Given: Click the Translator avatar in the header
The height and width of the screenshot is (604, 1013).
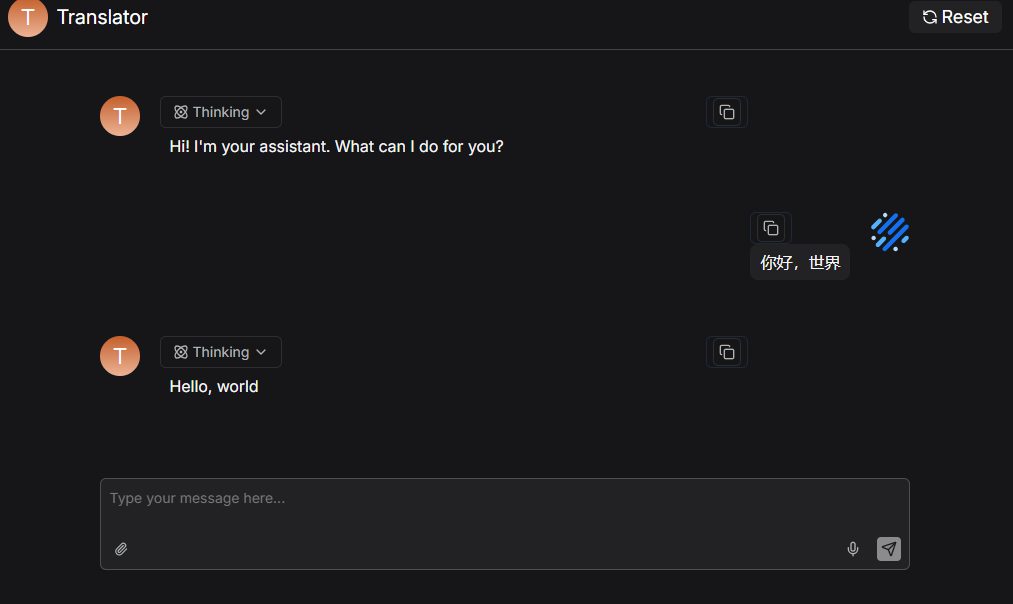Looking at the screenshot, I should click(x=28, y=17).
